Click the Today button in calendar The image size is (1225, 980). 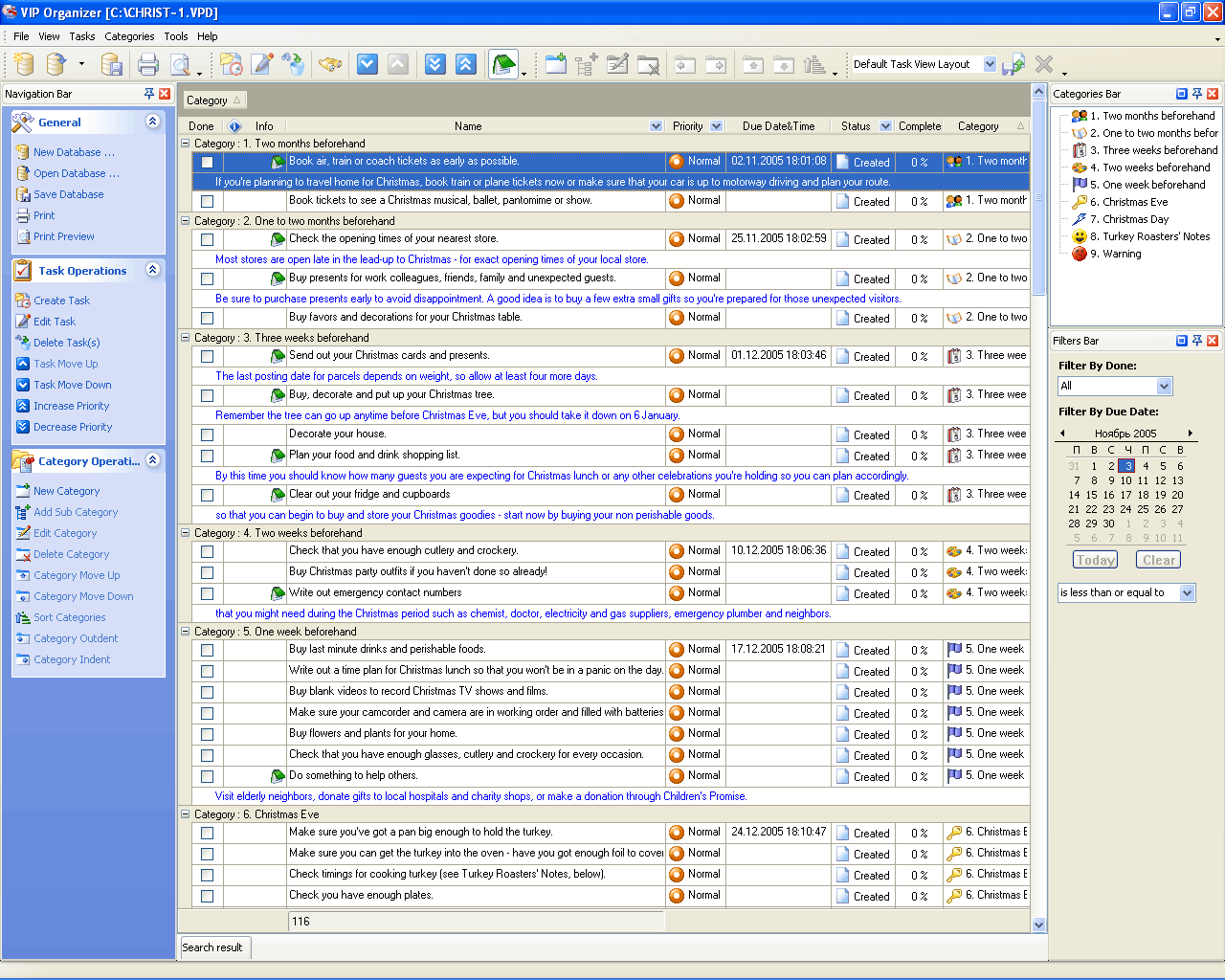point(1095,560)
